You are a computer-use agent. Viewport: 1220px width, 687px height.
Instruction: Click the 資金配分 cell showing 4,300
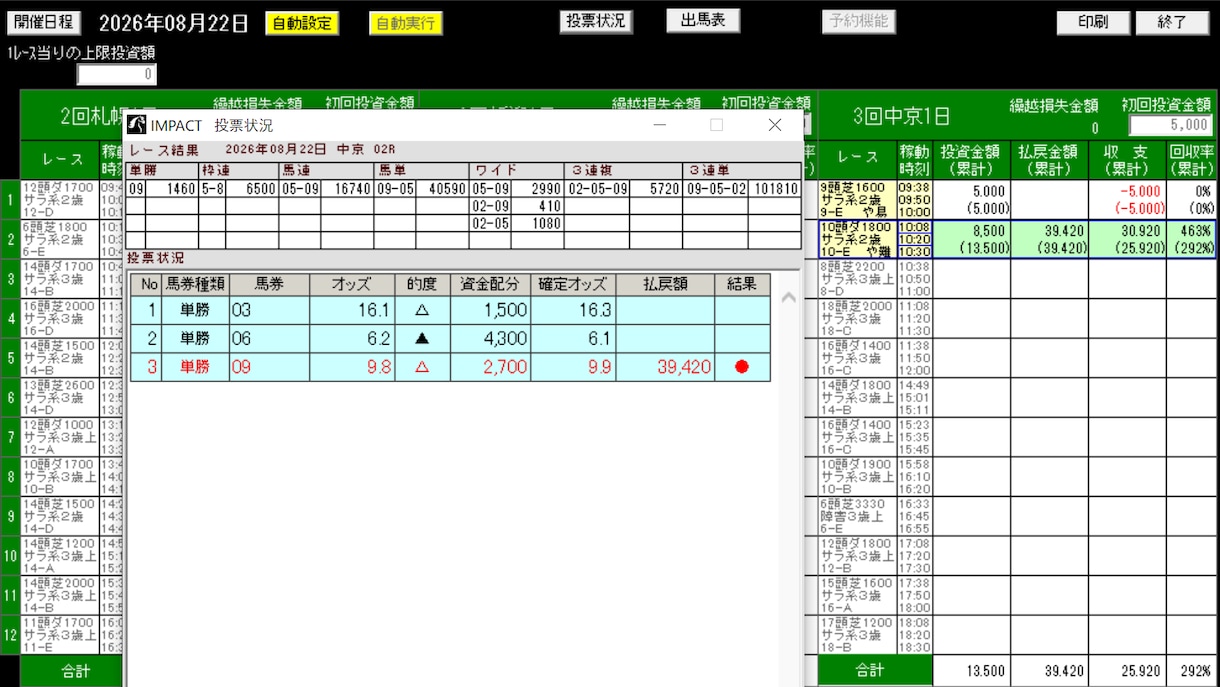(490, 339)
